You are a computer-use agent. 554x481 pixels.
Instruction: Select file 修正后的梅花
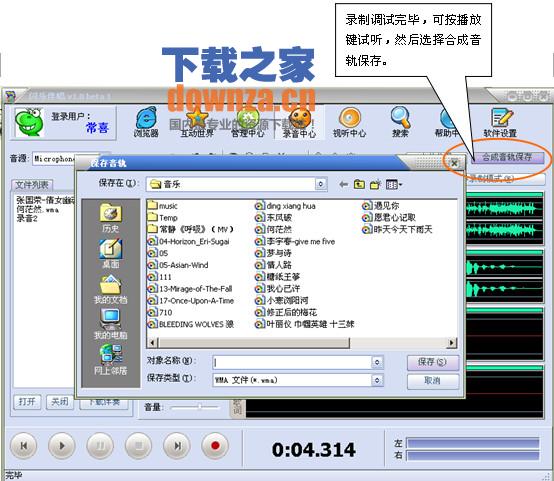286,312
